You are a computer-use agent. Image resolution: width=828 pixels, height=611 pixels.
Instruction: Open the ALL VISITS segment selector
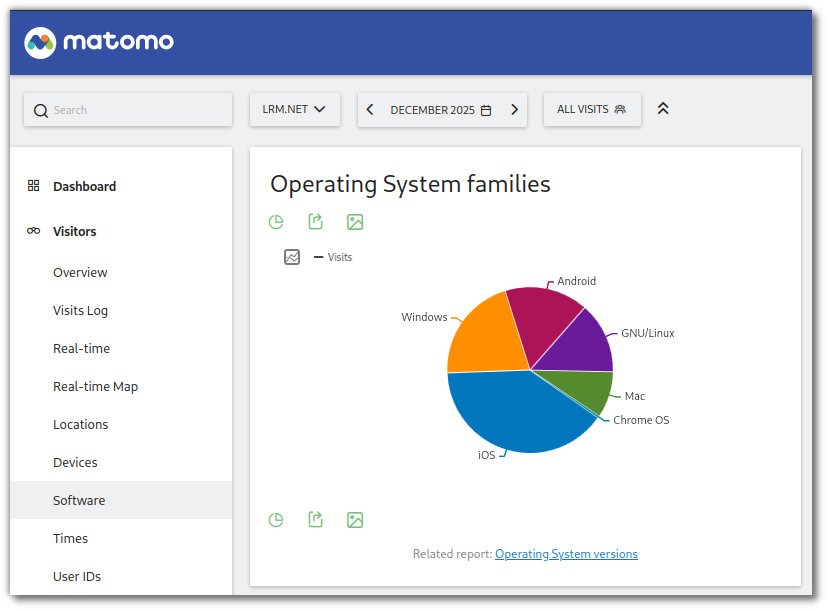[x=592, y=109]
